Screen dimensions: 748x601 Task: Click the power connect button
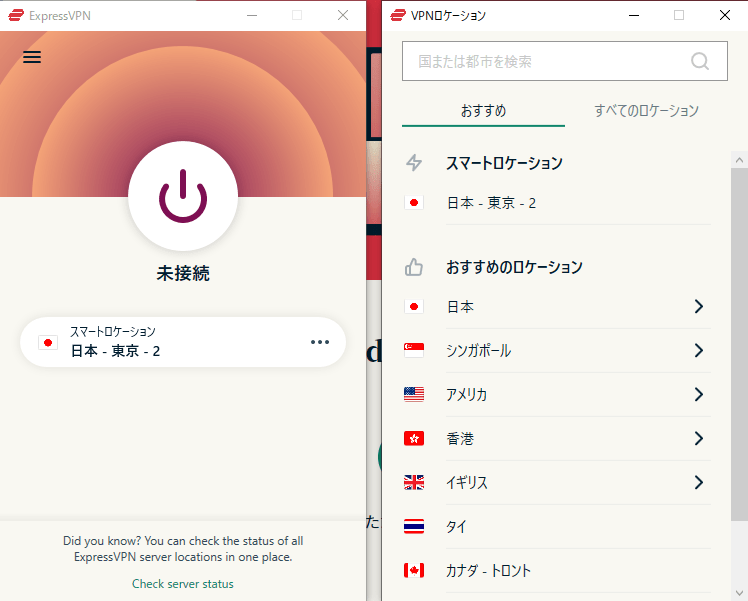pos(183,196)
